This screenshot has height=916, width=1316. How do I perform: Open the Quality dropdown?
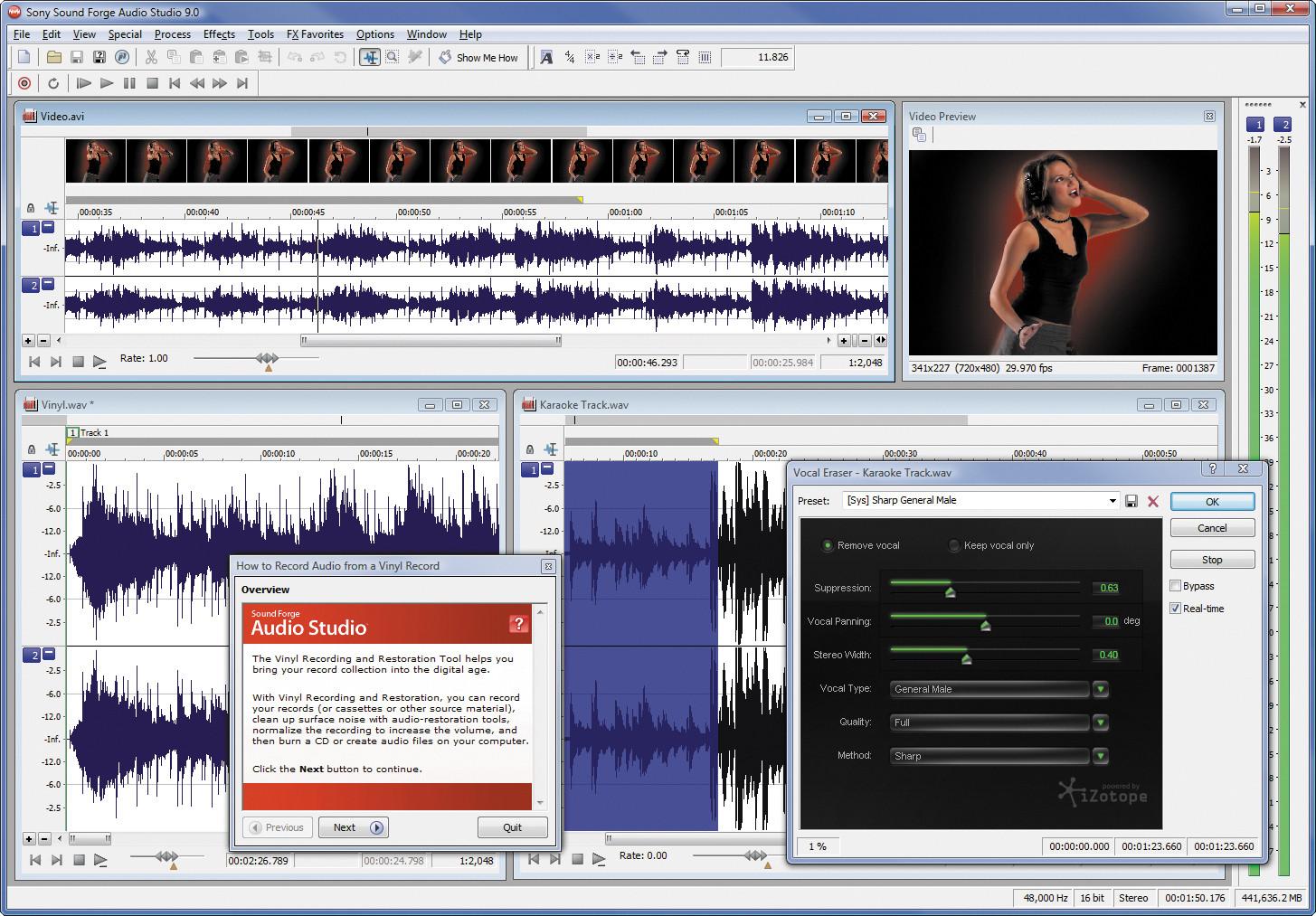pyautogui.click(x=1101, y=722)
